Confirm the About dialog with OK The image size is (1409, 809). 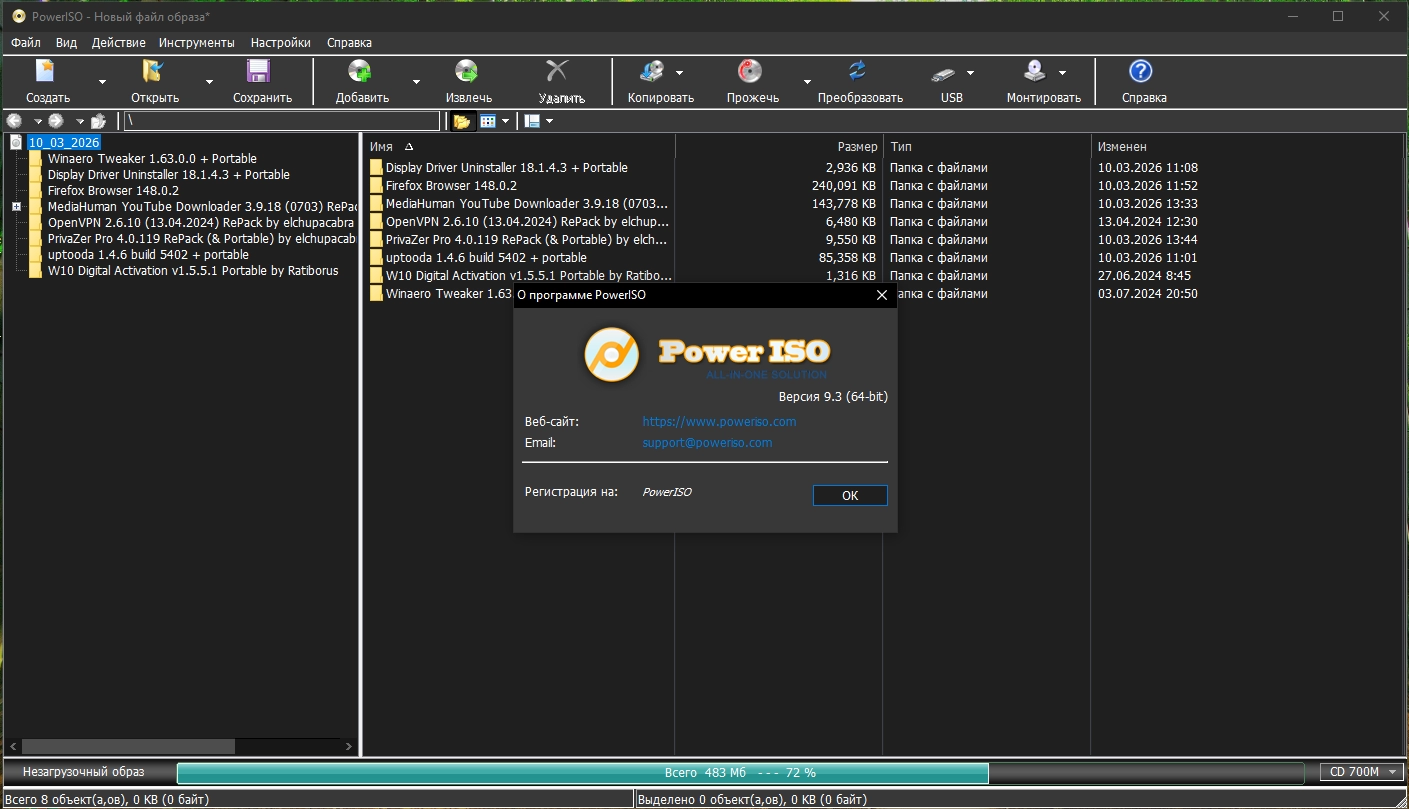point(850,495)
